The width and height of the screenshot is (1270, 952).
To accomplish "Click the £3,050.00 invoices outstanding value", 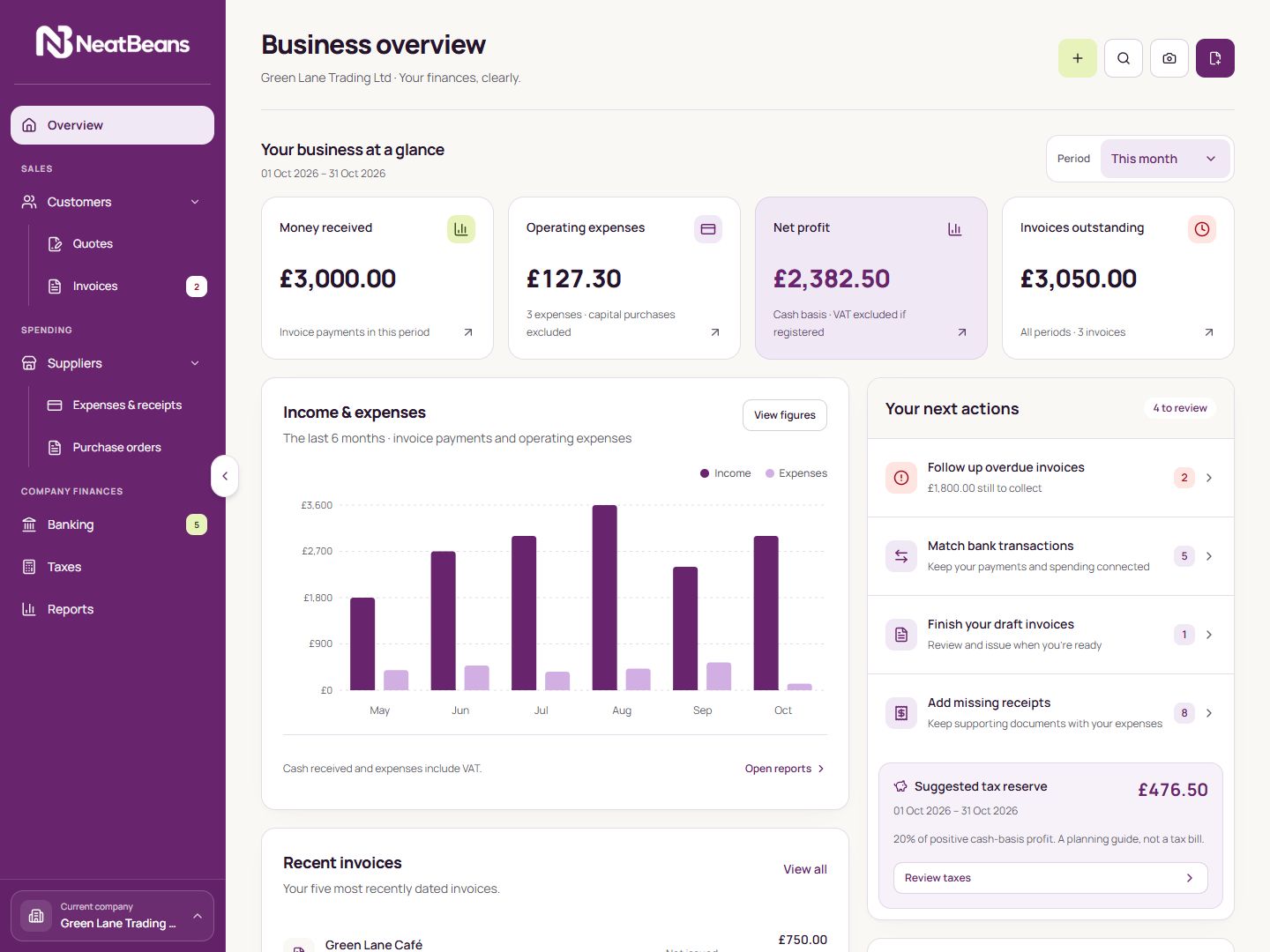I will [x=1079, y=279].
